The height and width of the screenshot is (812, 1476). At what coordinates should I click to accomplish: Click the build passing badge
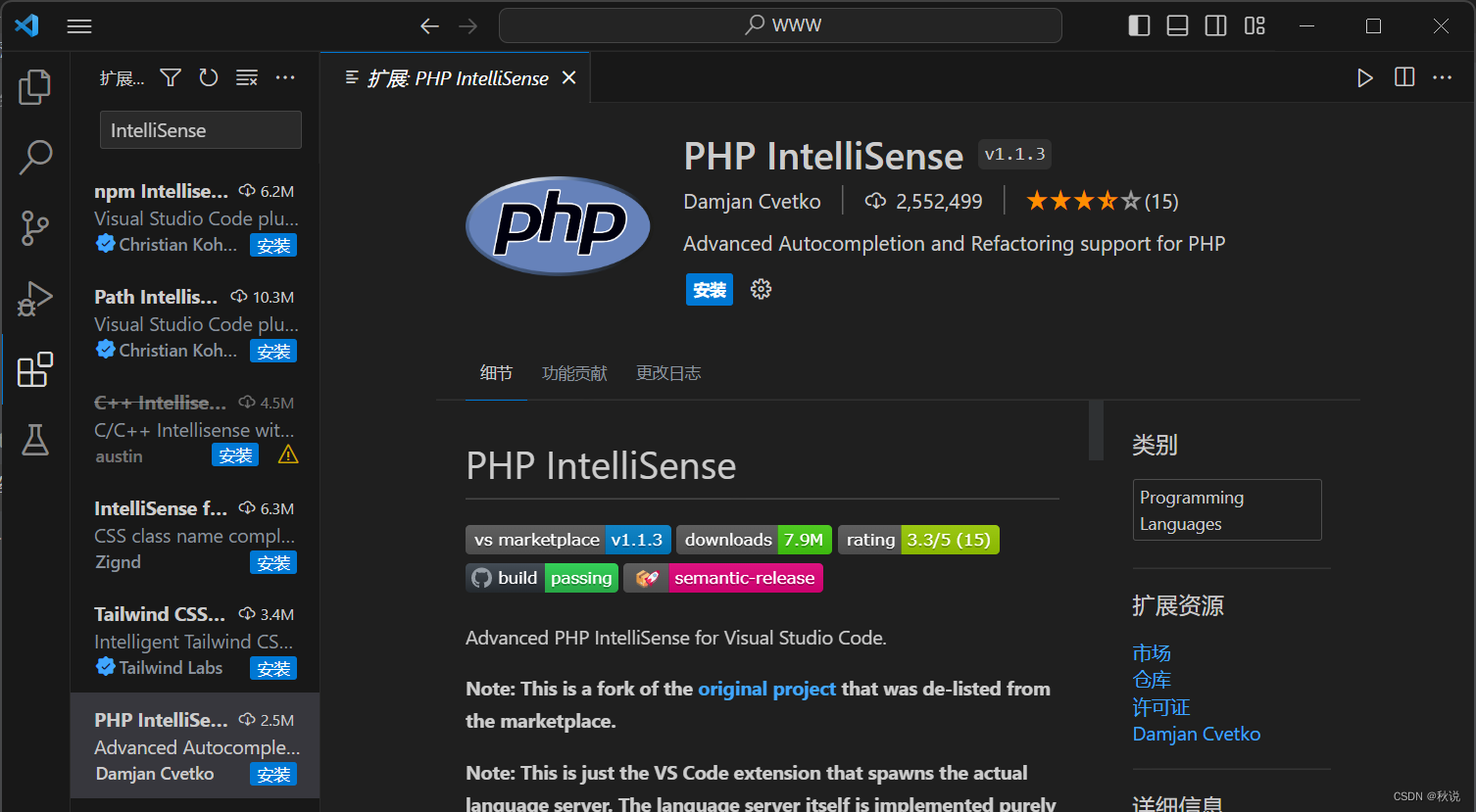542,578
